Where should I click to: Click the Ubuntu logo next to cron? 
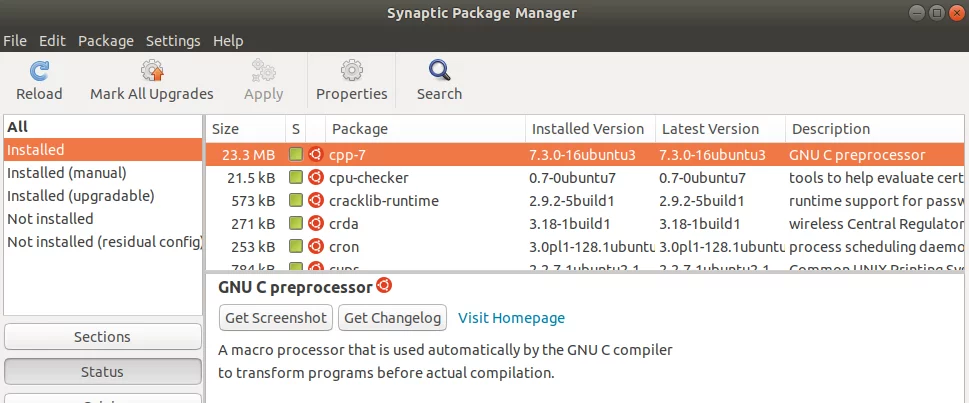(315, 247)
